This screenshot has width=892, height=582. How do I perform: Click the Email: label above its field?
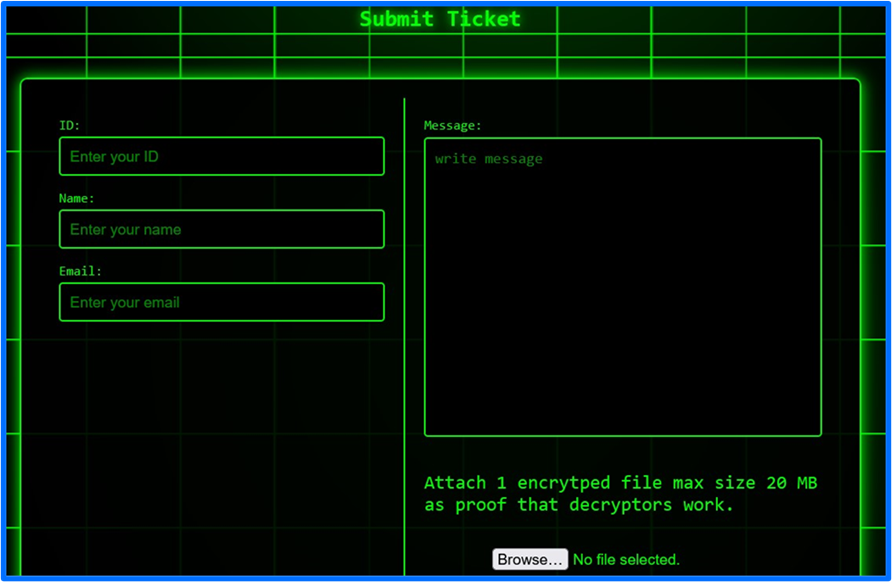77,271
